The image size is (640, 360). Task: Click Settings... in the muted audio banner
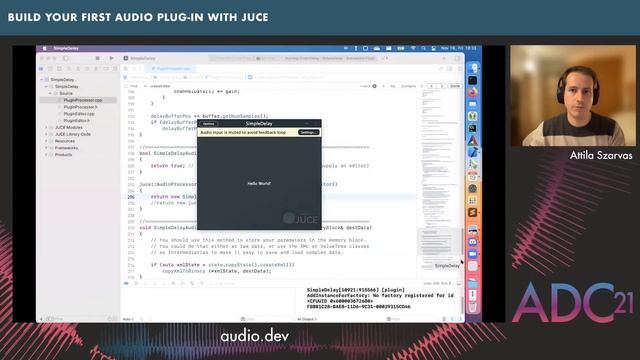pyautogui.click(x=309, y=132)
